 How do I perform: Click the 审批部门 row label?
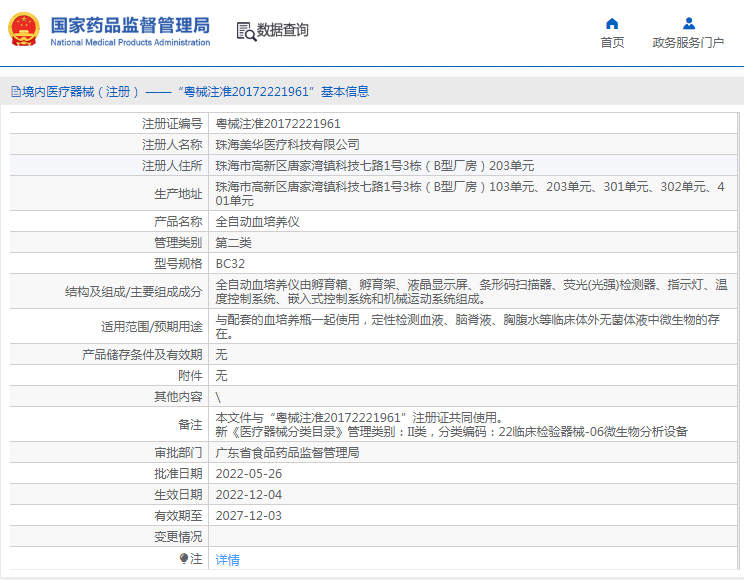click(178, 453)
